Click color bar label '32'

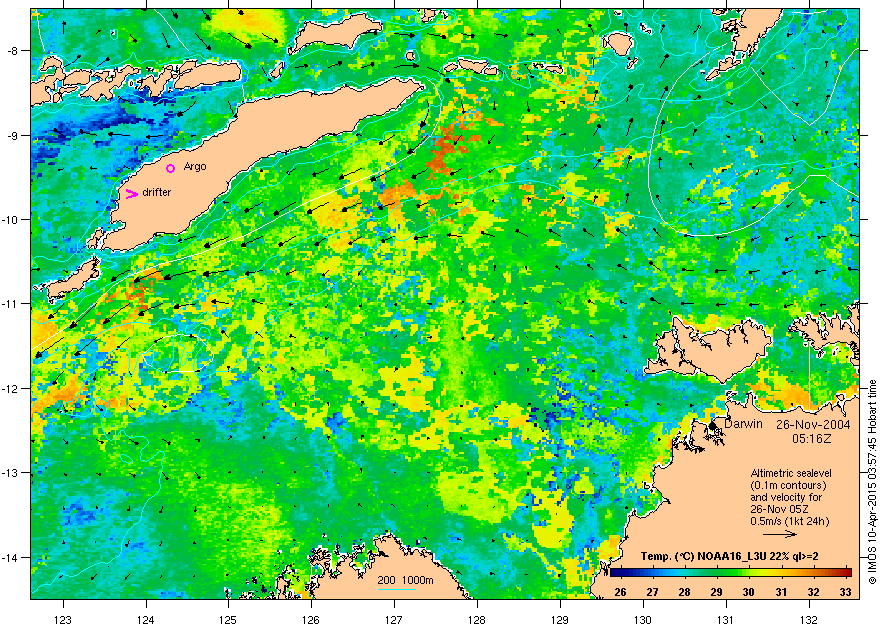click(x=813, y=592)
